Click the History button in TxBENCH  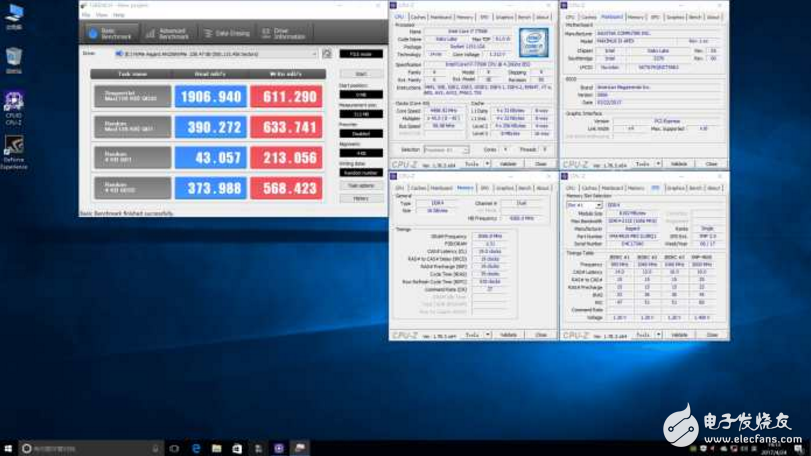[x=360, y=198]
